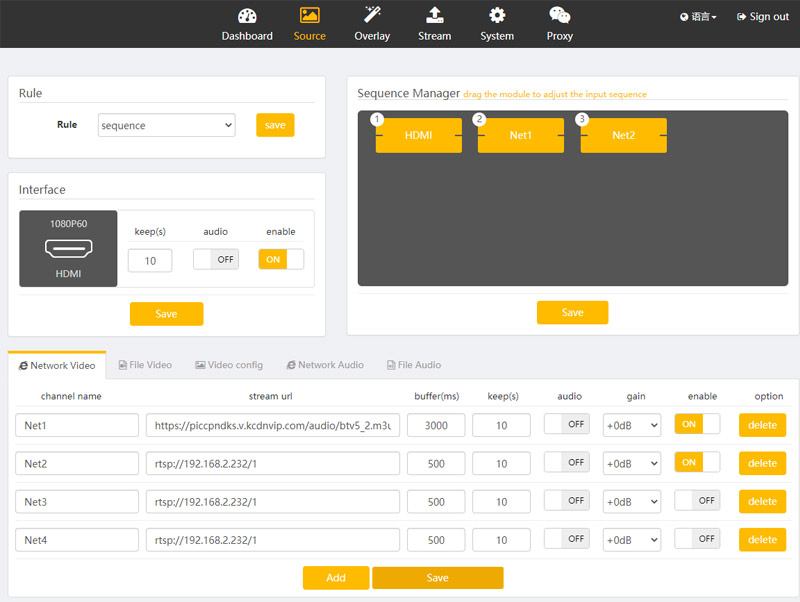Select the Net2 module in Sequence Manager
This screenshot has height=602, width=800.
coord(623,135)
